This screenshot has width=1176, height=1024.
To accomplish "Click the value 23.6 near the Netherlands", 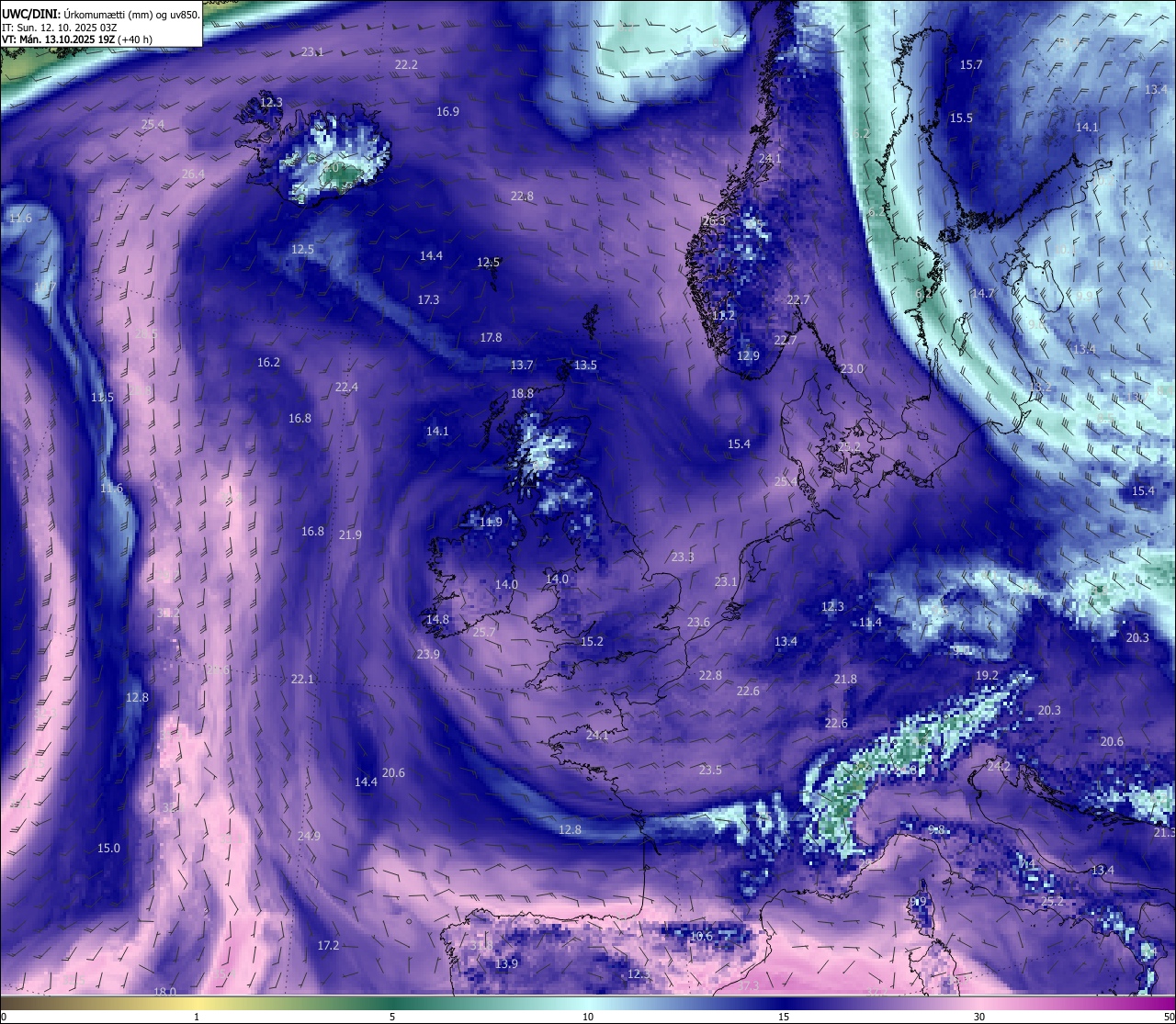I will click(x=698, y=622).
